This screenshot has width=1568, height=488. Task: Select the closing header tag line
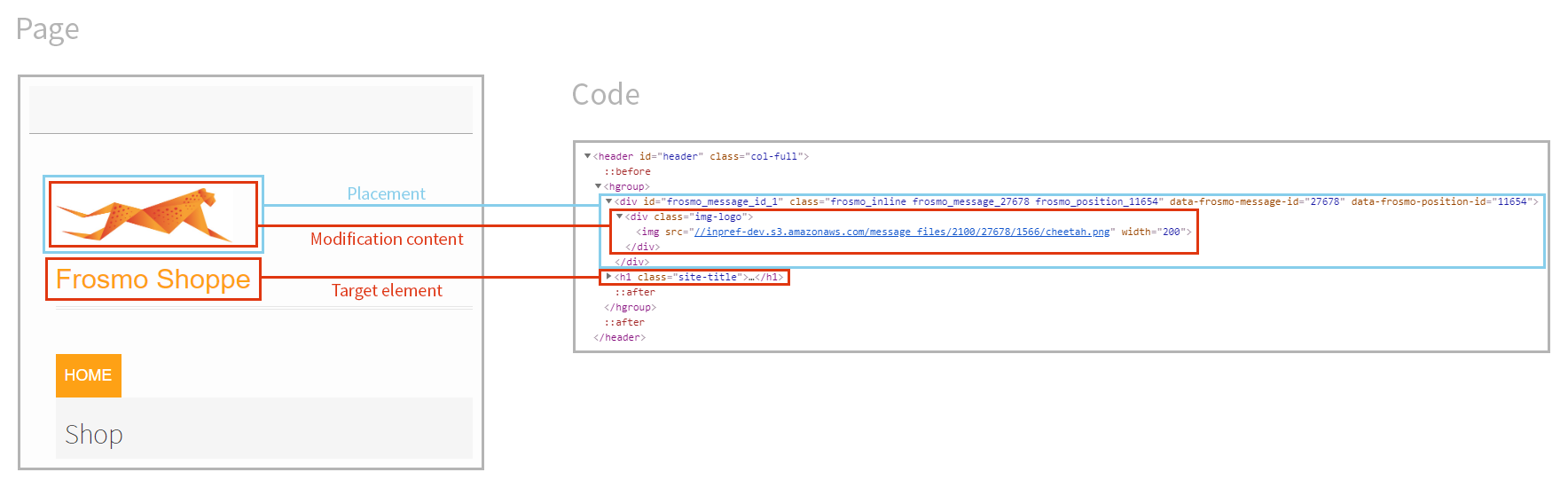(619, 337)
